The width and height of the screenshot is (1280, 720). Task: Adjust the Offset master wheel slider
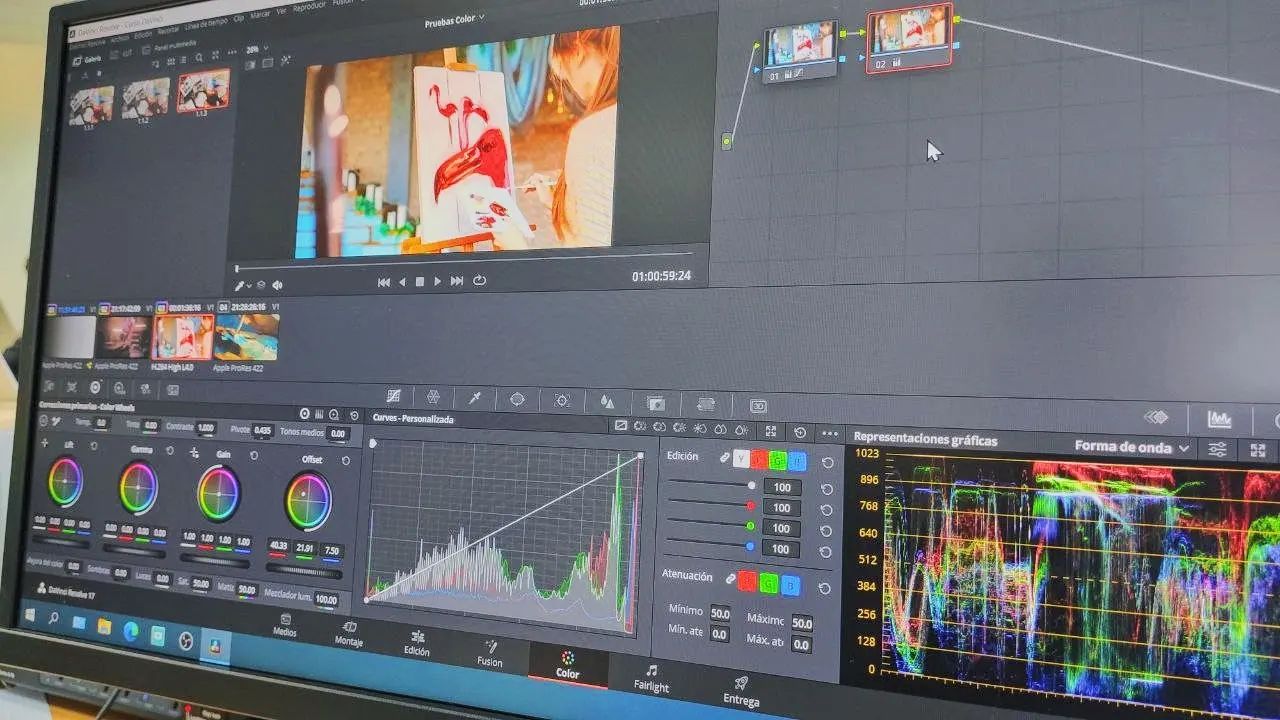(304, 572)
